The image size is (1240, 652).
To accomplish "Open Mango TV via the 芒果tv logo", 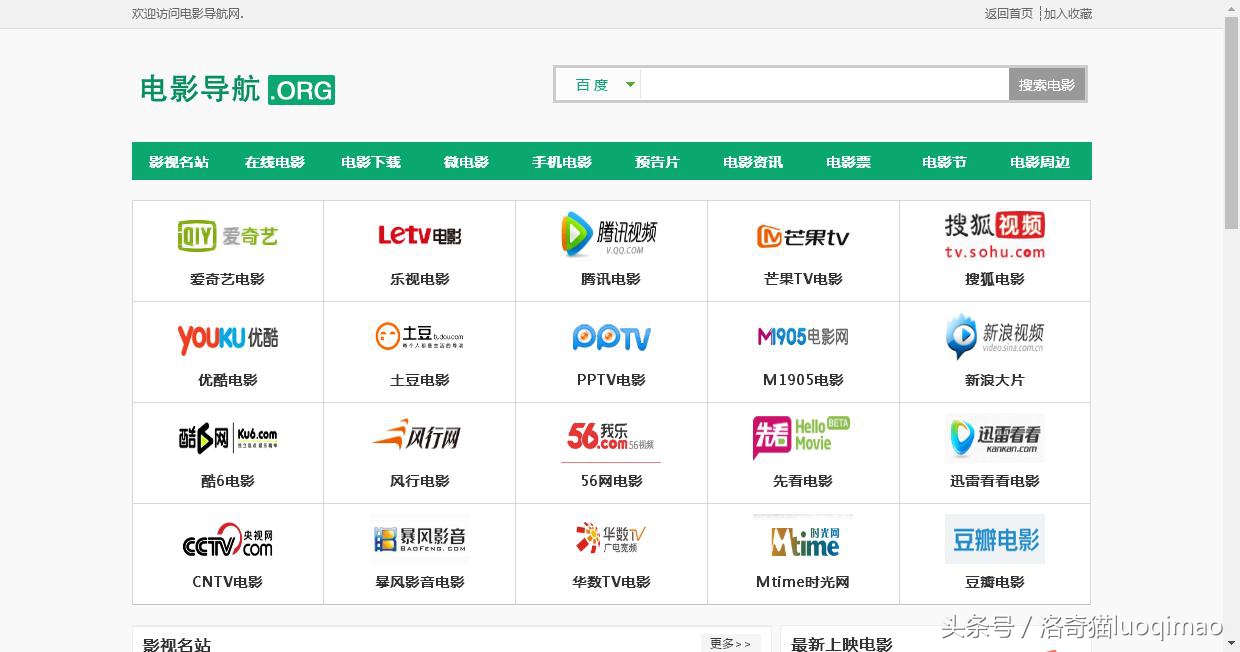I will (802, 236).
